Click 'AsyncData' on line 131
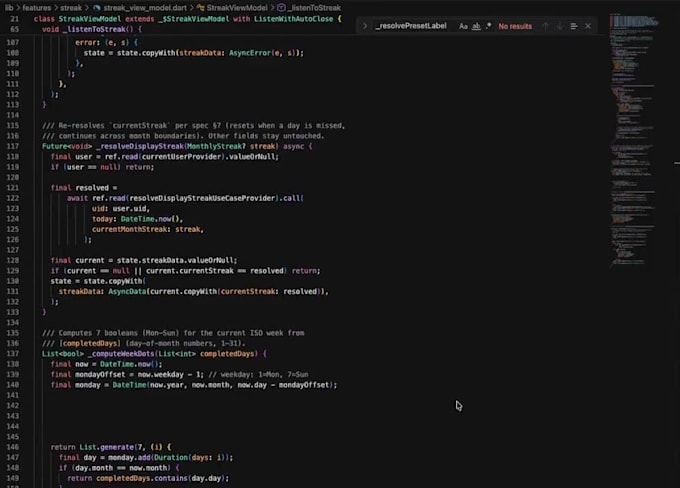The height and width of the screenshot is (488, 680). (x=127, y=291)
